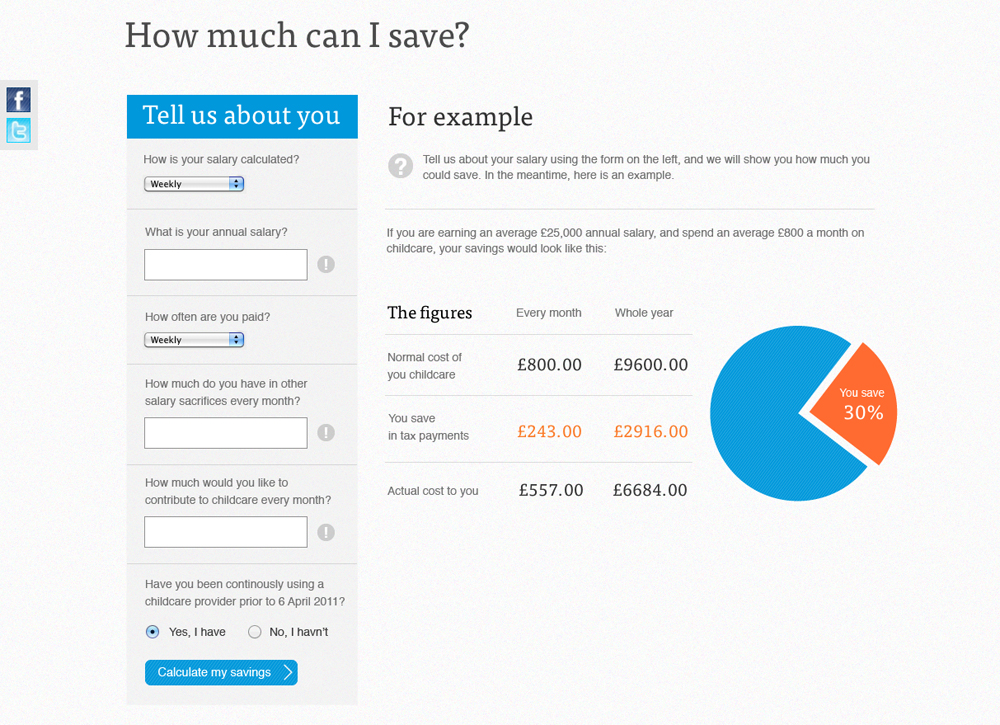This screenshot has width=1000, height=725.
Task: Focus the childcare contribution input field
Action: click(226, 532)
